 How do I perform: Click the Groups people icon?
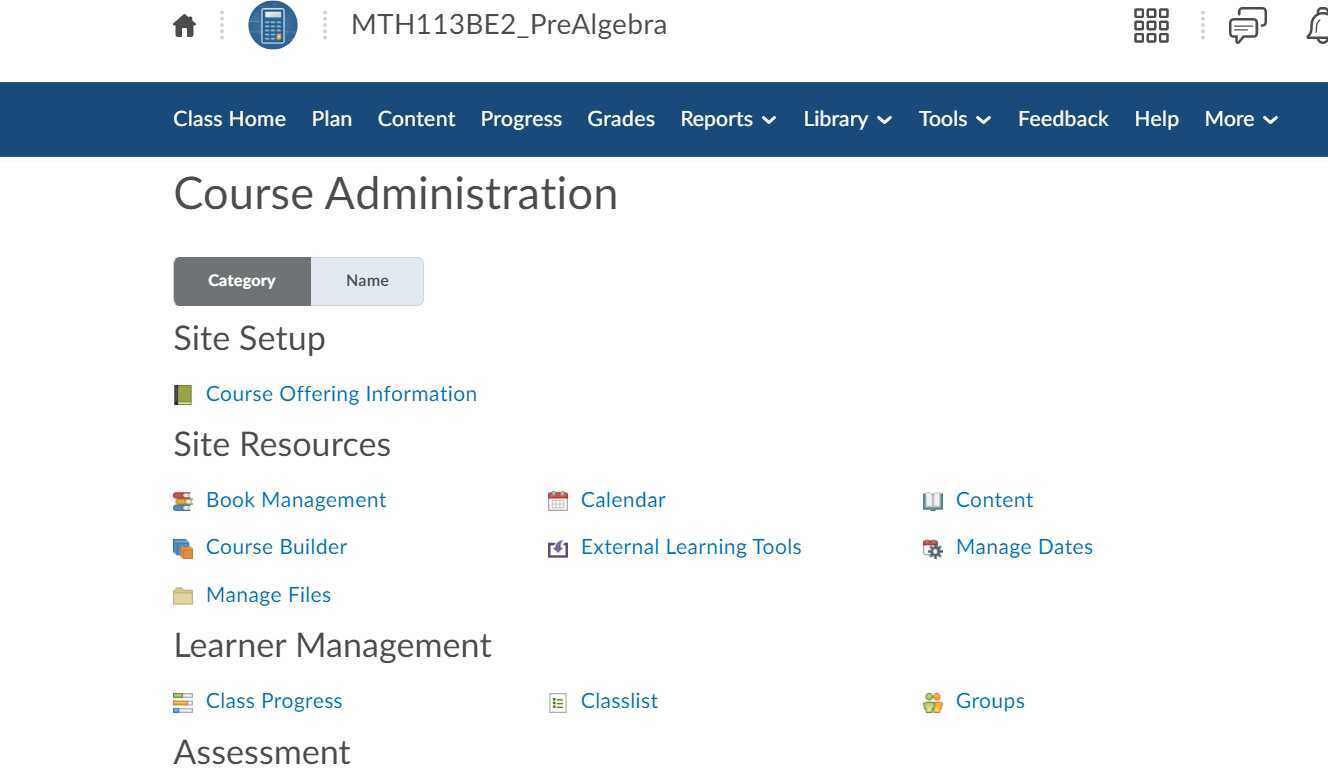tap(933, 703)
